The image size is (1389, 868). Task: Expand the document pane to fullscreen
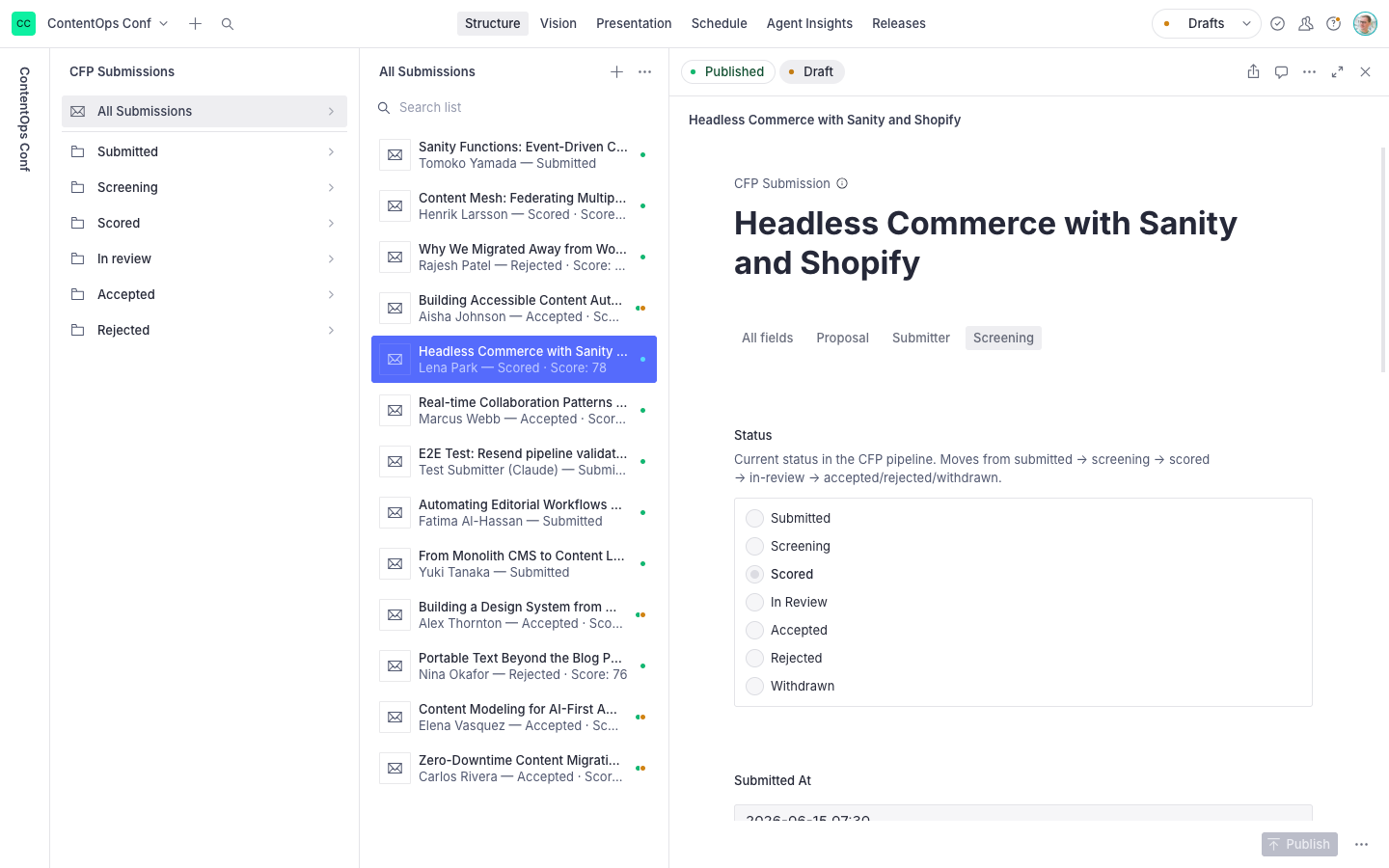tap(1337, 71)
